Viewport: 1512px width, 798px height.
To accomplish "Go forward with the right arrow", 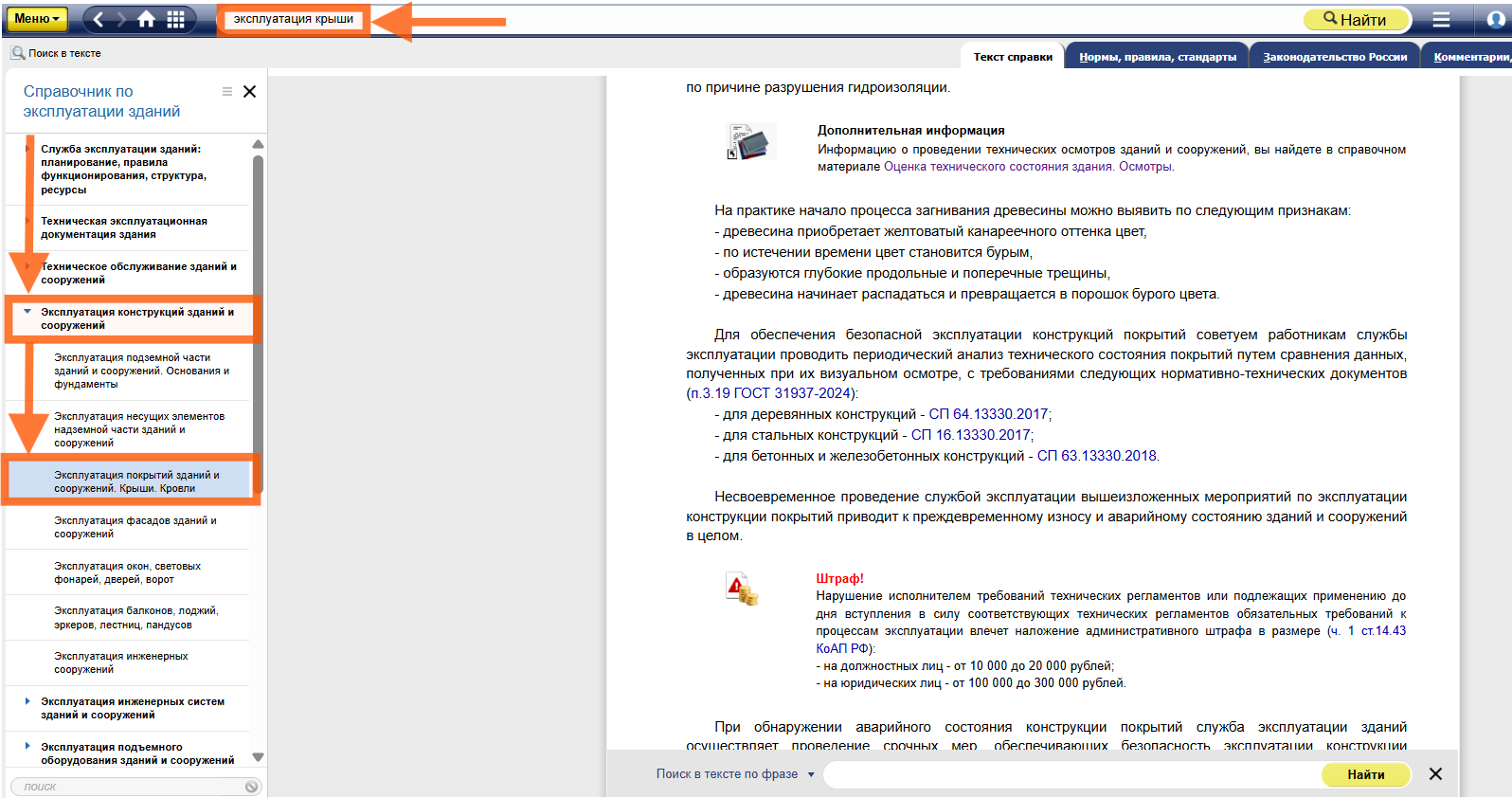I will coord(121,19).
